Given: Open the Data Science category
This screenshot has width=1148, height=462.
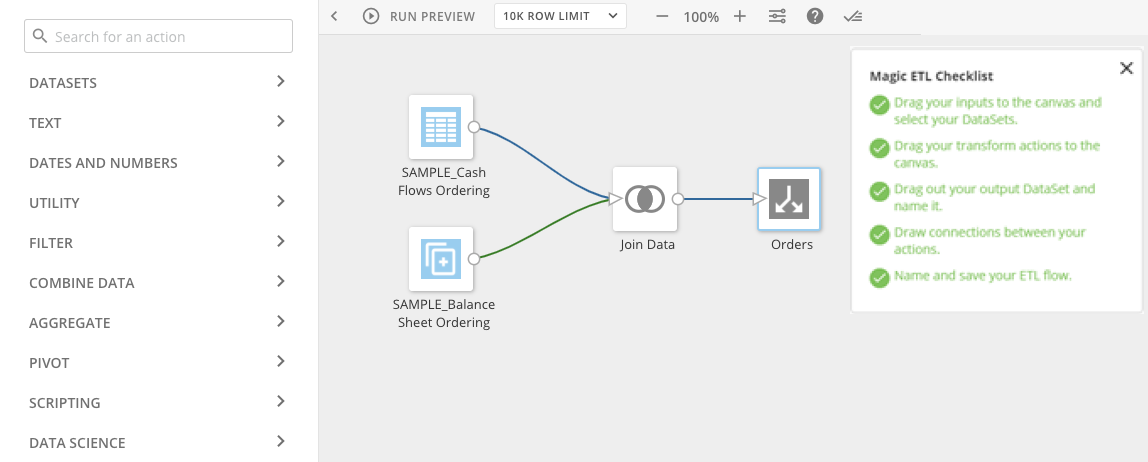Looking at the screenshot, I should (158, 443).
